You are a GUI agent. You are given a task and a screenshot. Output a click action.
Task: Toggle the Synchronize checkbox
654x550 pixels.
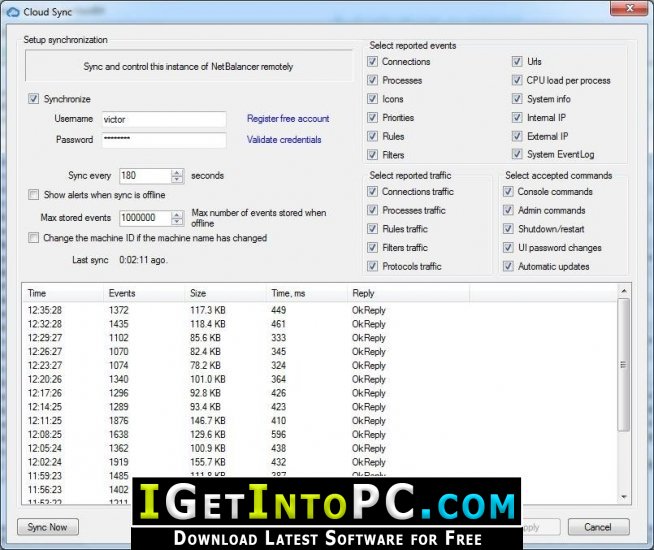tap(33, 99)
